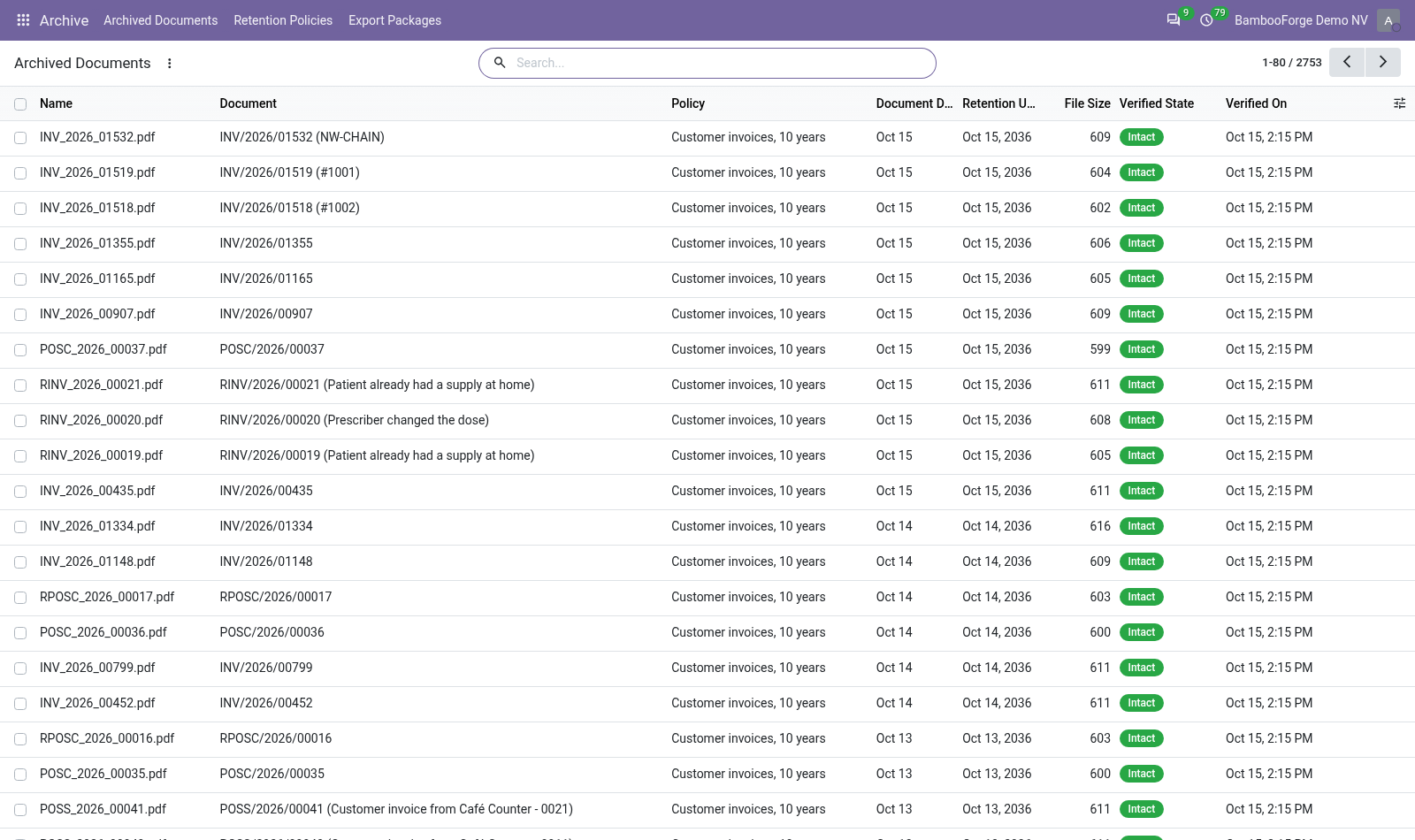Image resolution: width=1415 pixels, height=840 pixels.
Task: Open the Retention Policies menu
Action: coord(283,20)
